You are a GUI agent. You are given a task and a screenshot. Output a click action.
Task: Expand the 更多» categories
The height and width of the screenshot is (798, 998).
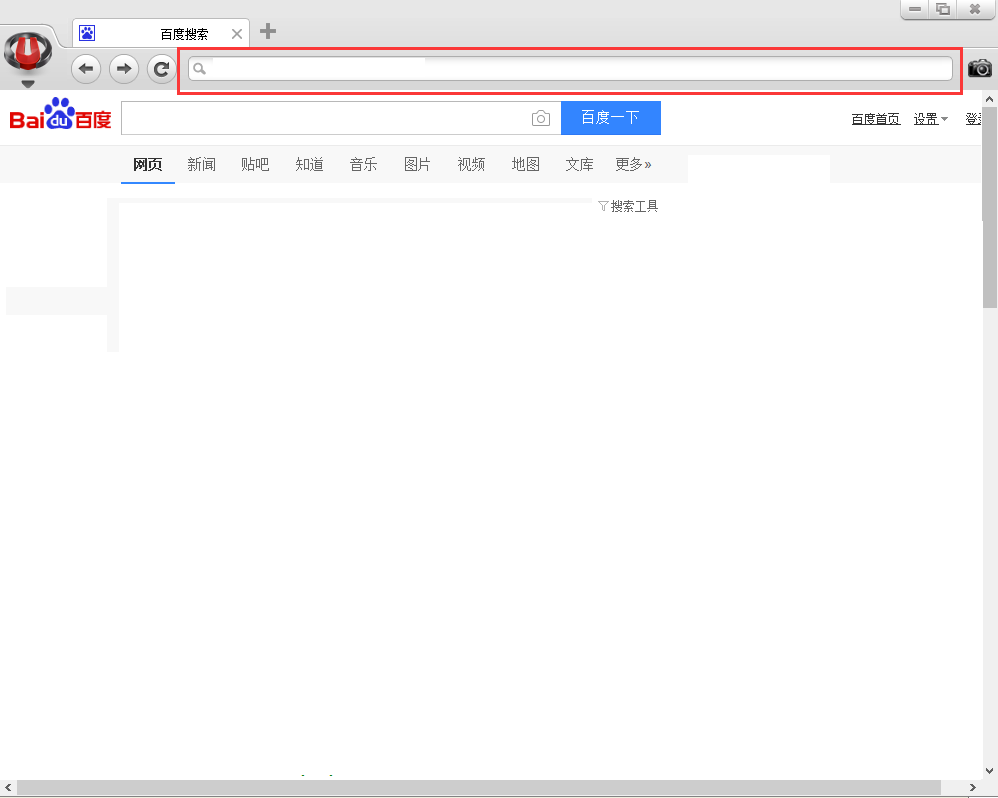633,164
